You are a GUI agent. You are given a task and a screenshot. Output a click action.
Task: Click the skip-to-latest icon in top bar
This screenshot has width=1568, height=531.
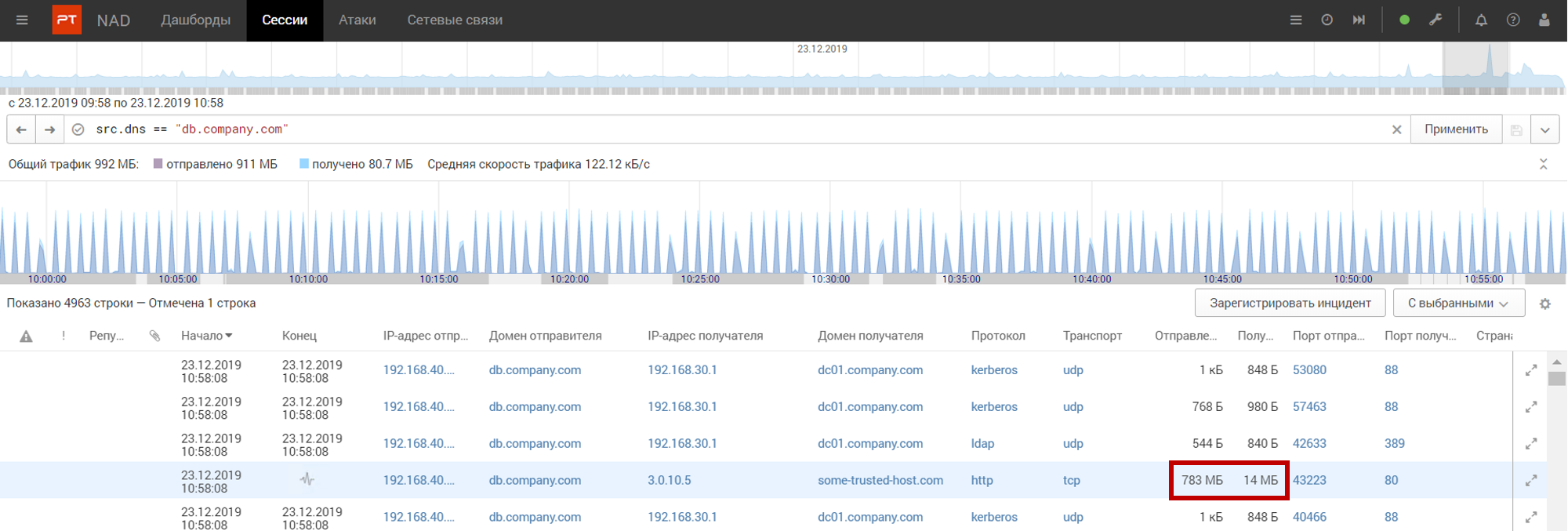click(x=1359, y=20)
